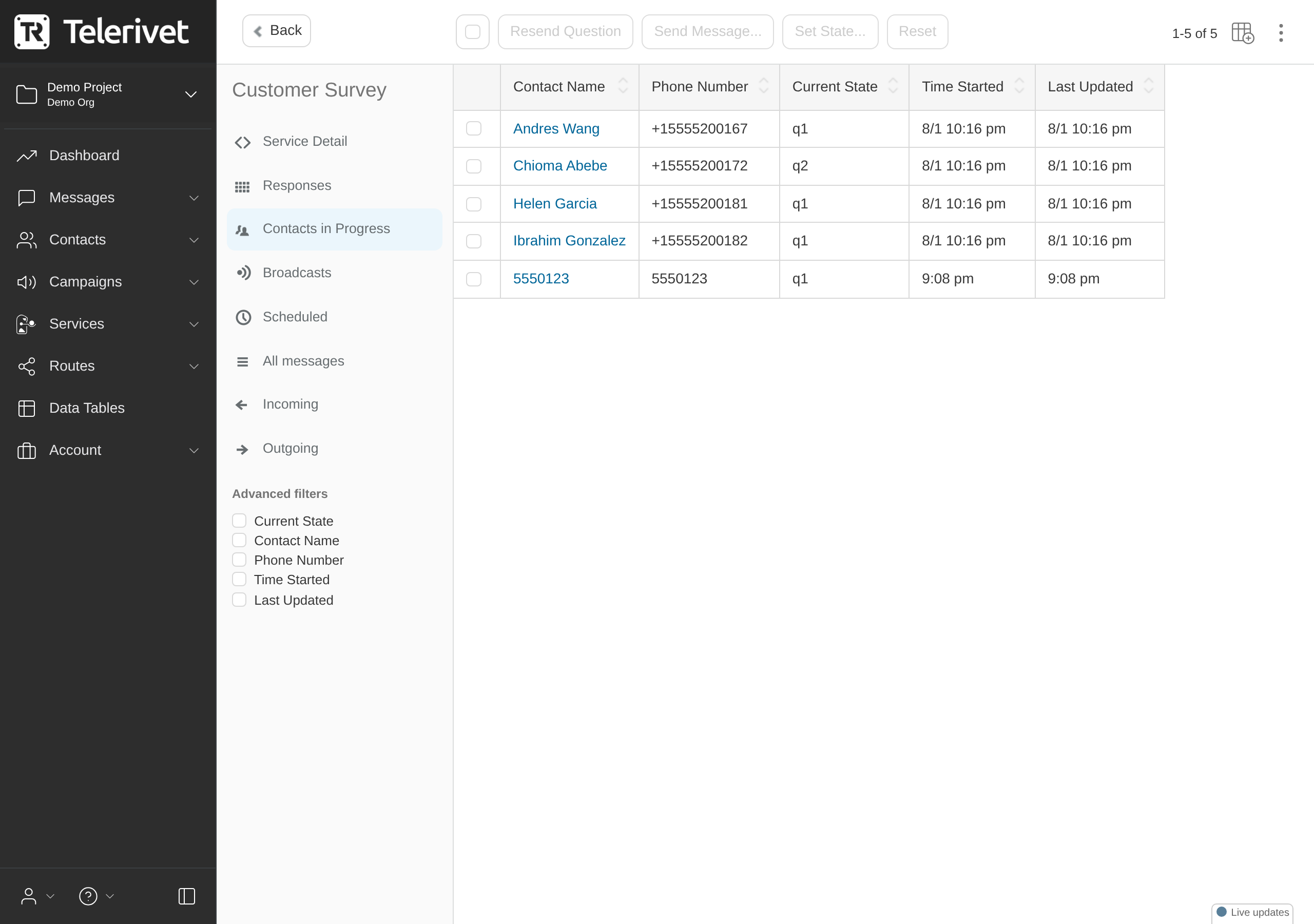The image size is (1314, 924).
Task: Enable the Phone Number advanced filter
Action: click(x=239, y=560)
